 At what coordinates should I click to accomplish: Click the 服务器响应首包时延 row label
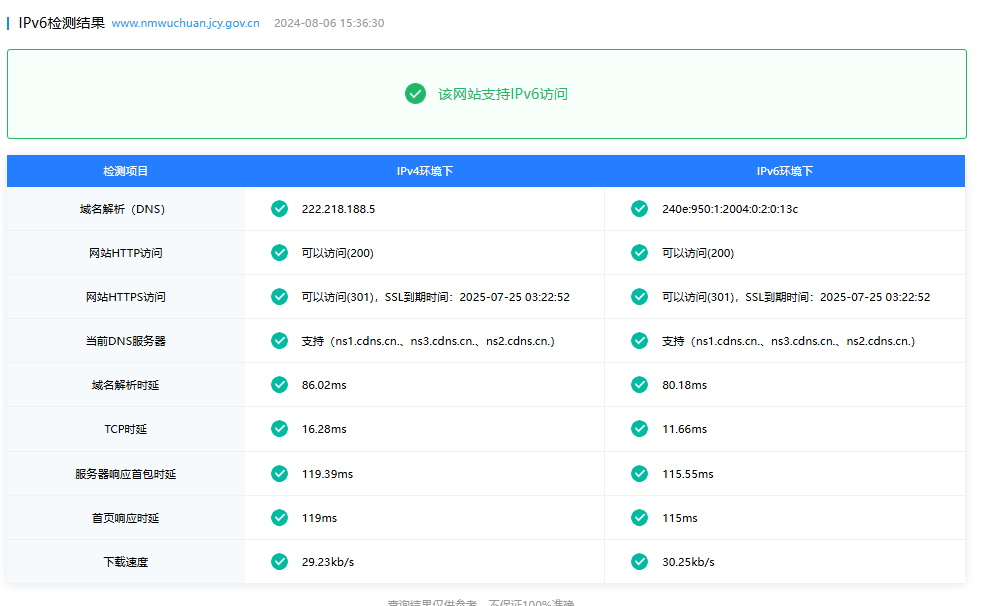pos(126,474)
